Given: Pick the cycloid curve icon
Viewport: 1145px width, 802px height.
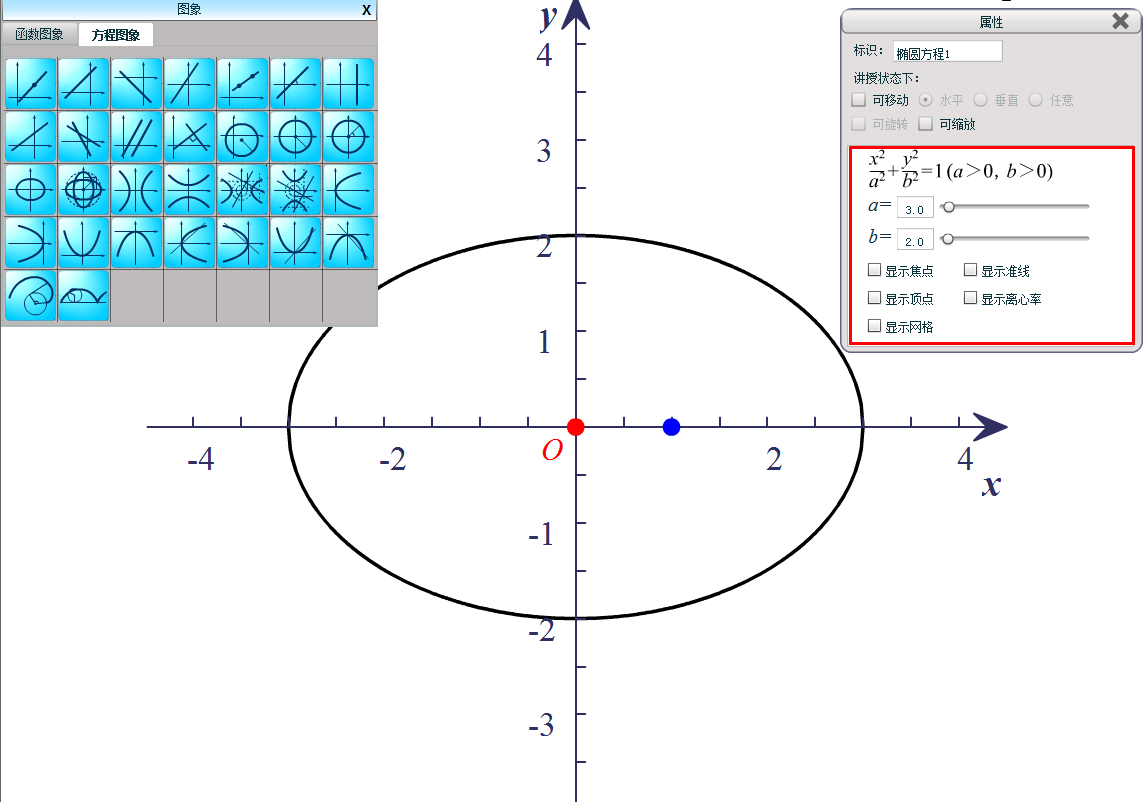Looking at the screenshot, I should pos(83,296).
